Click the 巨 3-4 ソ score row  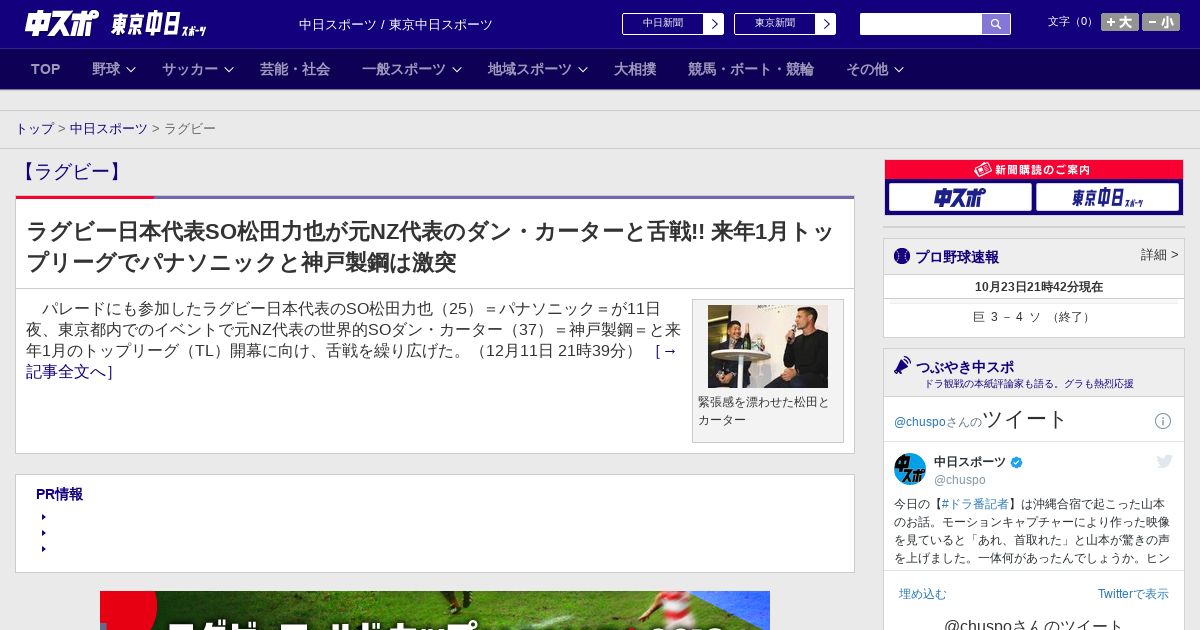point(1033,317)
